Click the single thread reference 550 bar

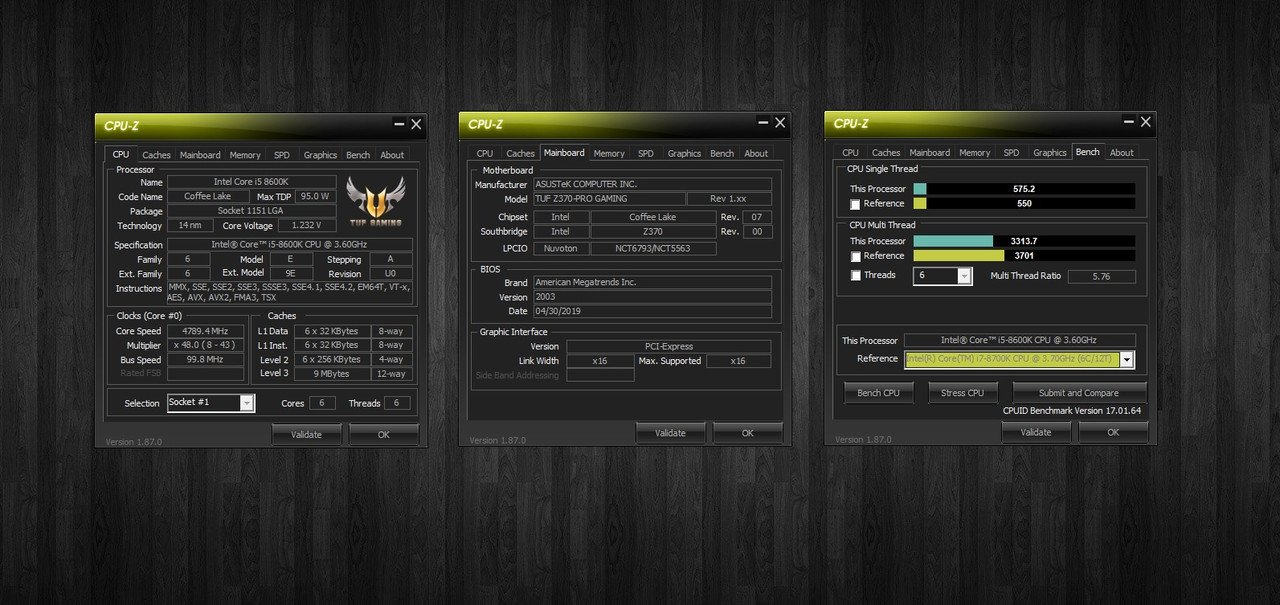coord(1024,203)
